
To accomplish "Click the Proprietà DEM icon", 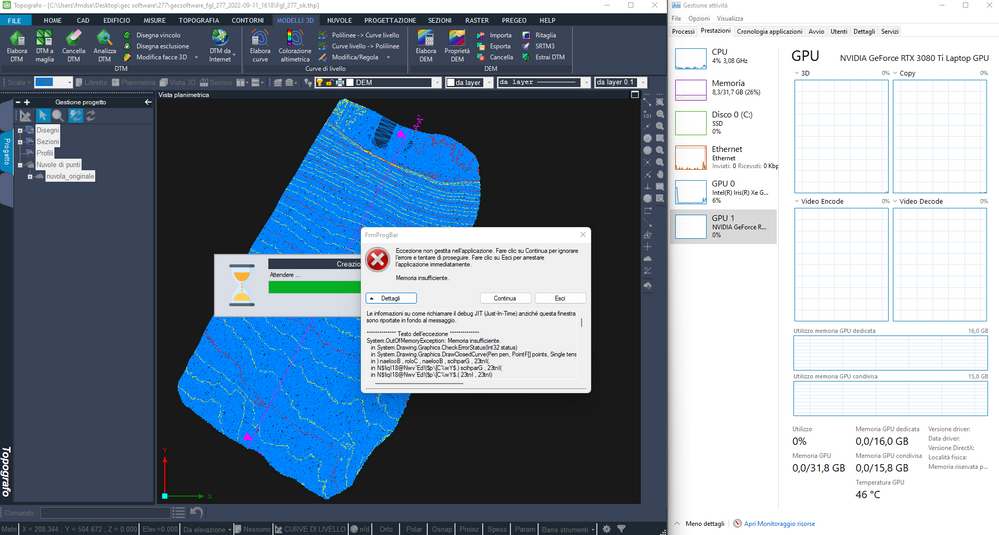I will [457, 44].
